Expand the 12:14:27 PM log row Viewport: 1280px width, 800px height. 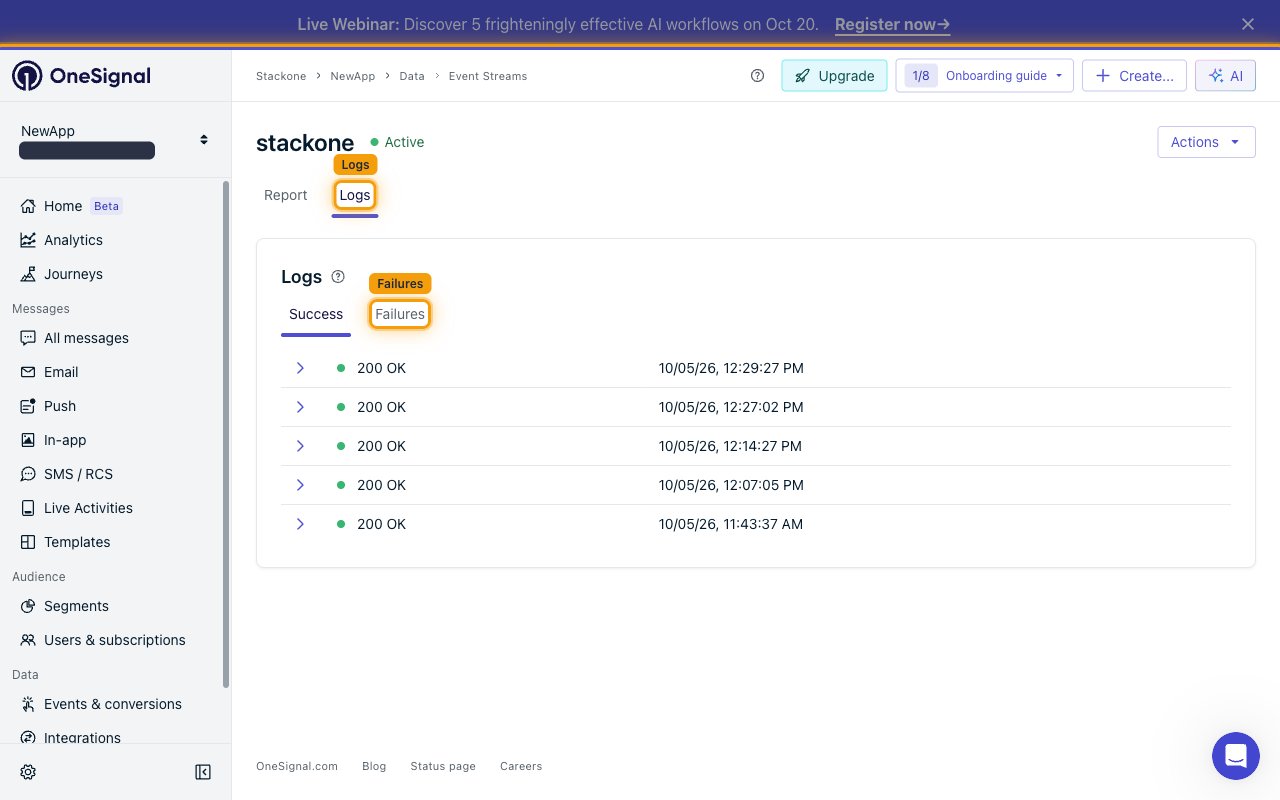coord(300,446)
